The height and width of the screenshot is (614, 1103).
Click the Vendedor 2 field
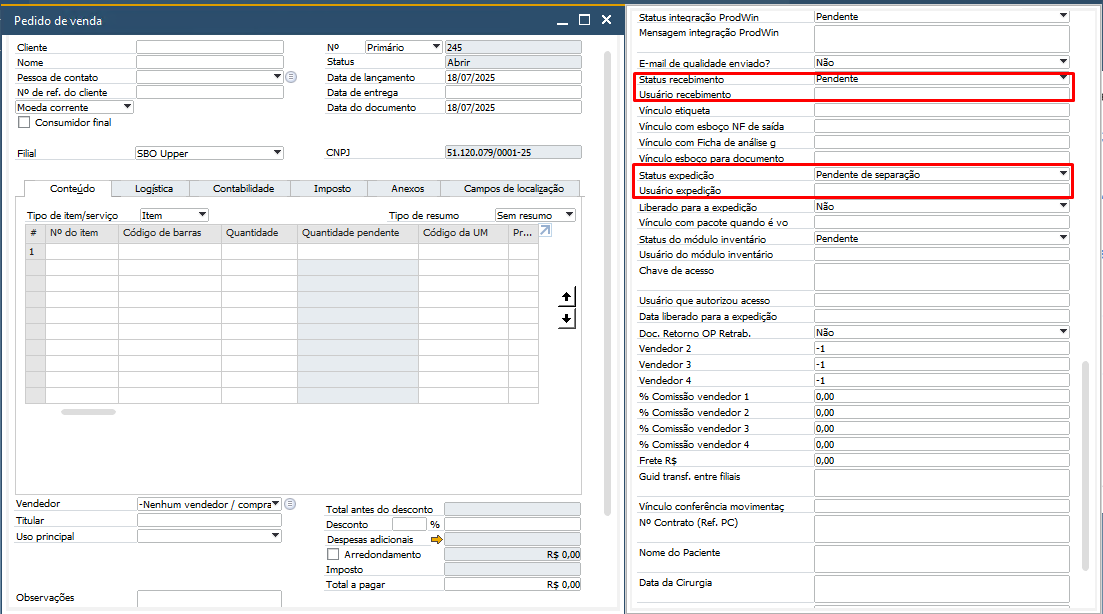click(941, 348)
